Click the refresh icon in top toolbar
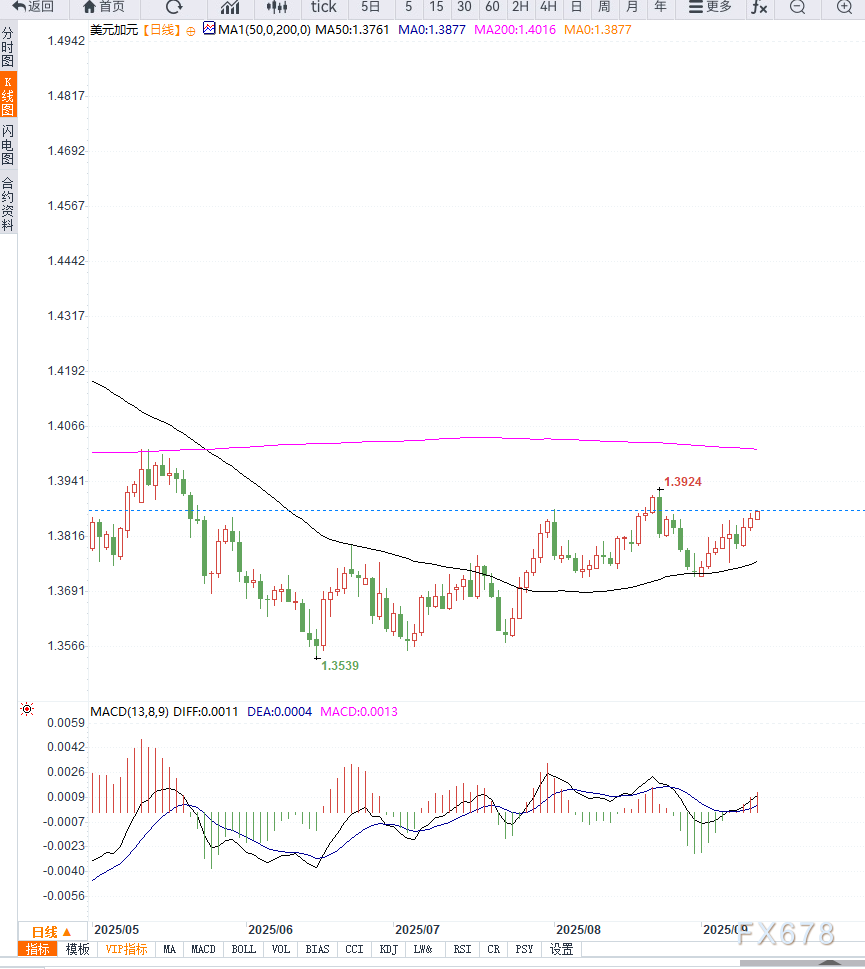865x969 pixels. tap(174, 7)
